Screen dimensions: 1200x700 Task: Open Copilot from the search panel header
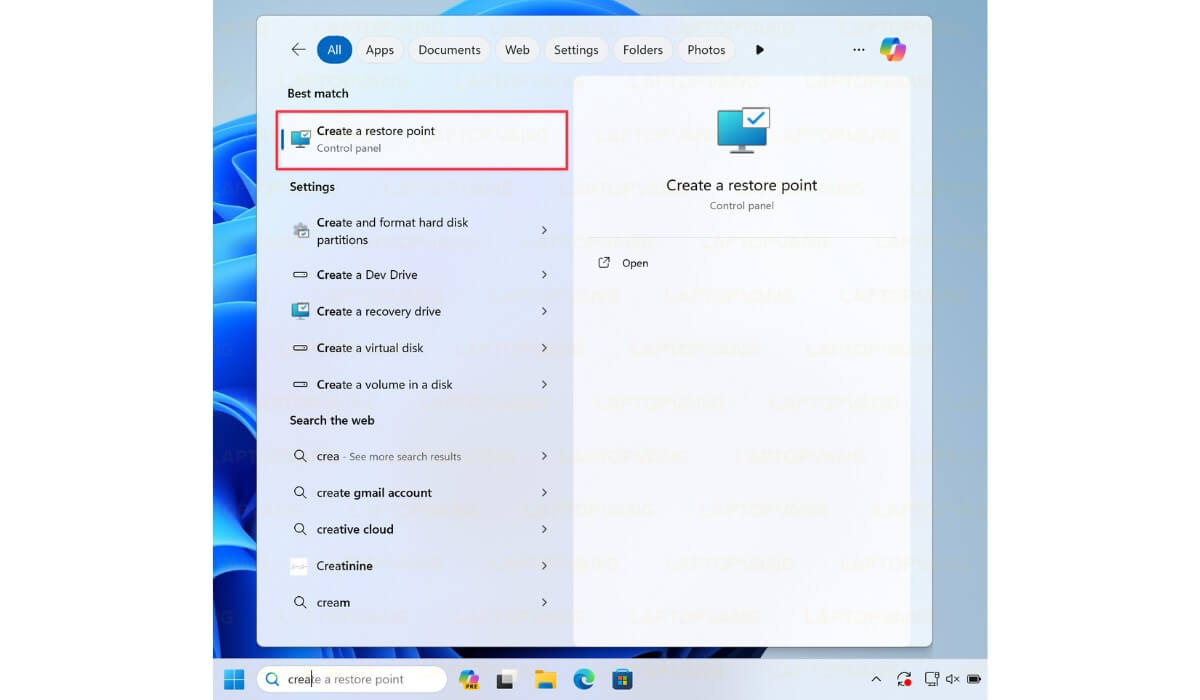coord(893,49)
